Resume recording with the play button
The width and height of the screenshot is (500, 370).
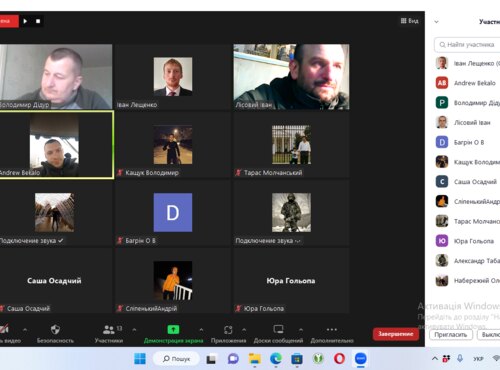[25, 21]
